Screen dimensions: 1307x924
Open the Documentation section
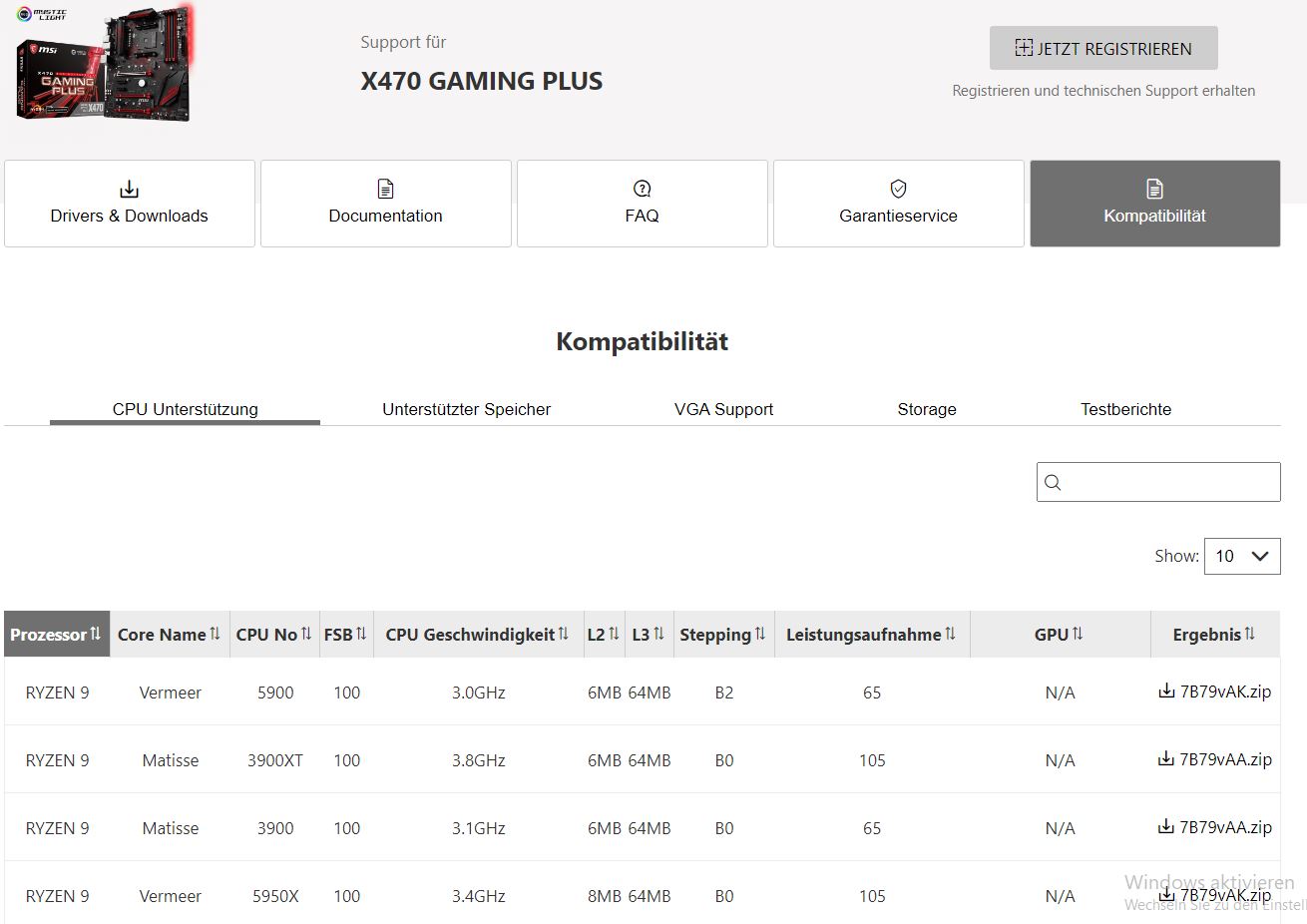(386, 204)
